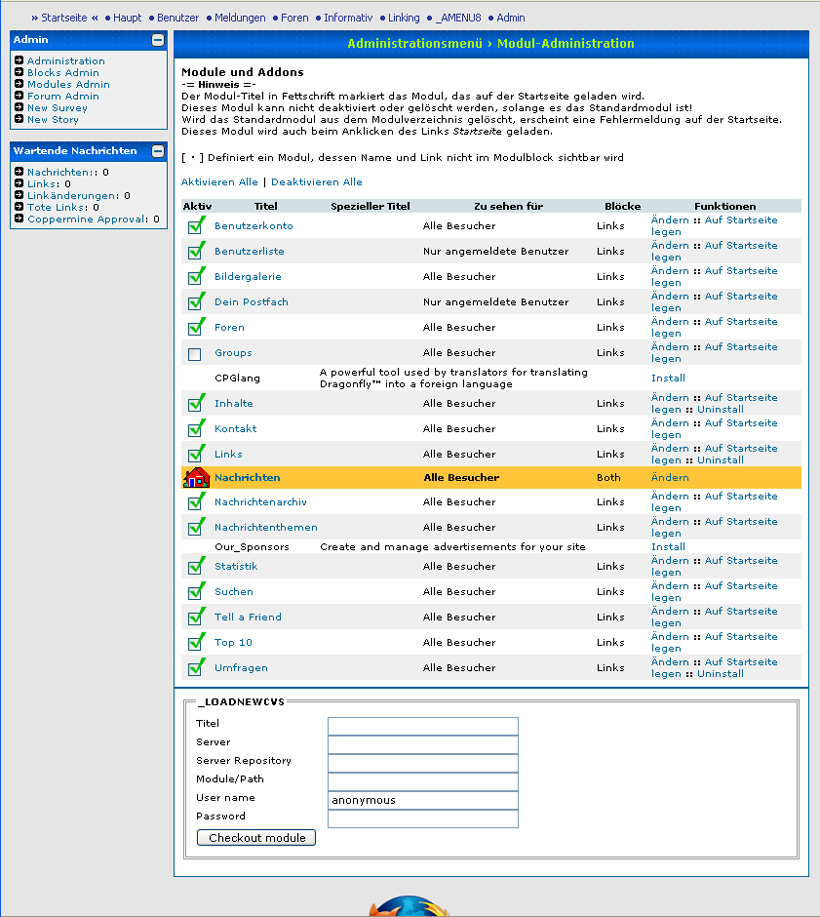Viewport: 820px width, 917px height.
Task: Toggle active checkmark for Umfragen module
Action: [x=197, y=667]
